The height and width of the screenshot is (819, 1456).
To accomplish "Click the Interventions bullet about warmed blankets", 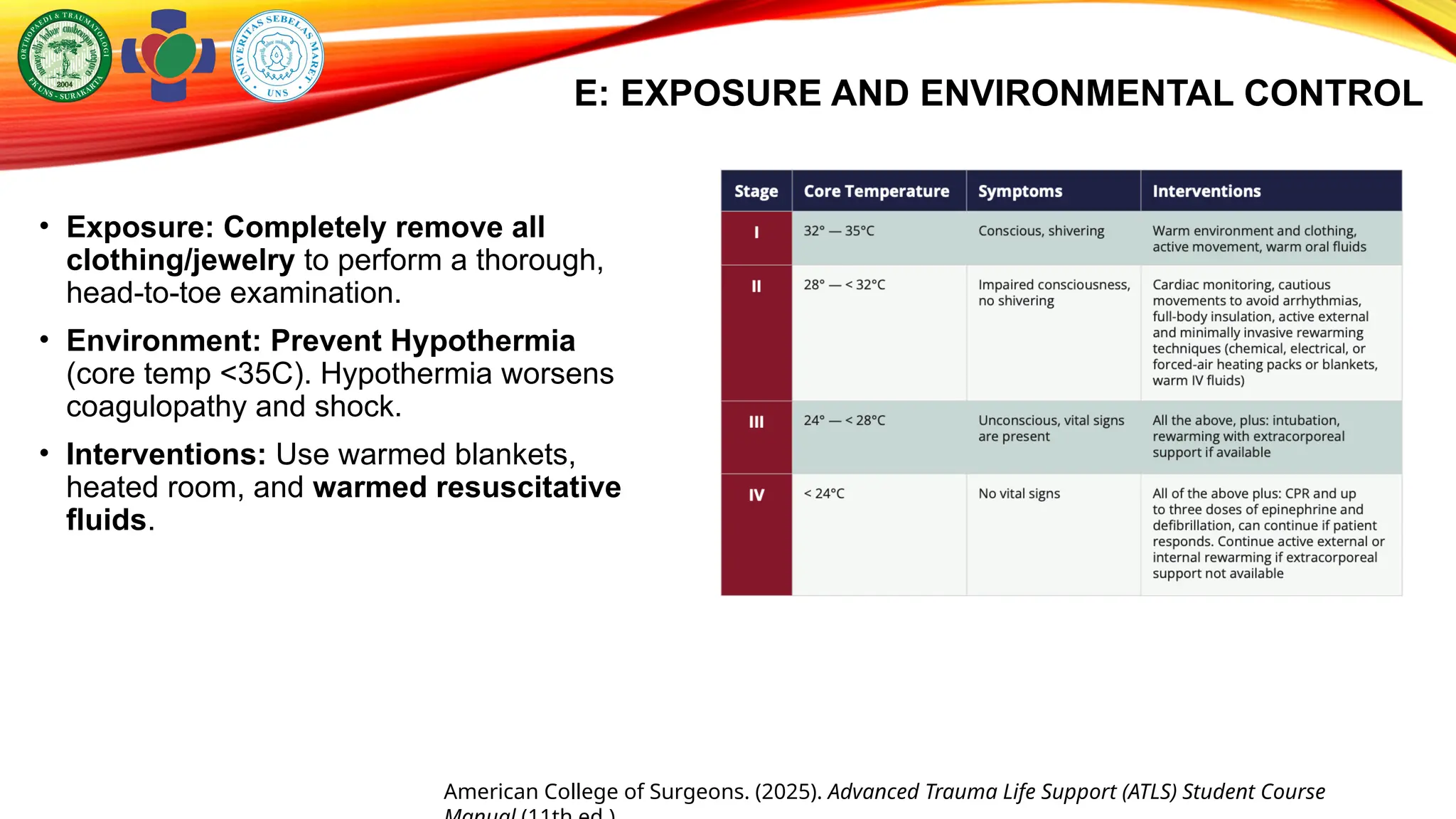I will 343,487.
